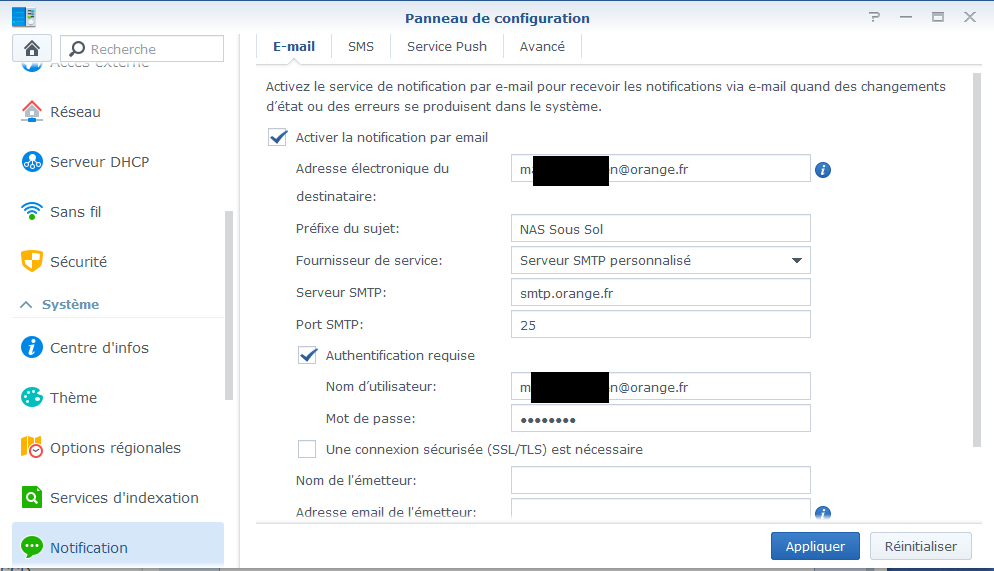Screen dimensions: 994x571
Task: Open the Réseau network settings icon
Action: pos(33,111)
